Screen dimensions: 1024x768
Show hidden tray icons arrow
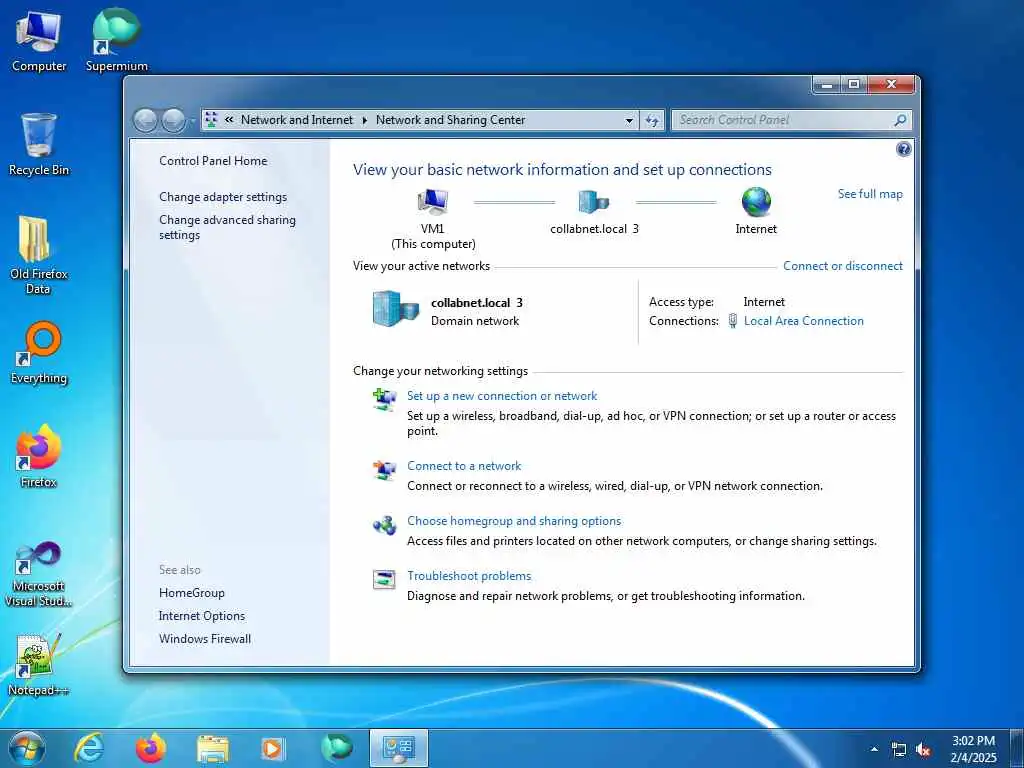coord(874,749)
